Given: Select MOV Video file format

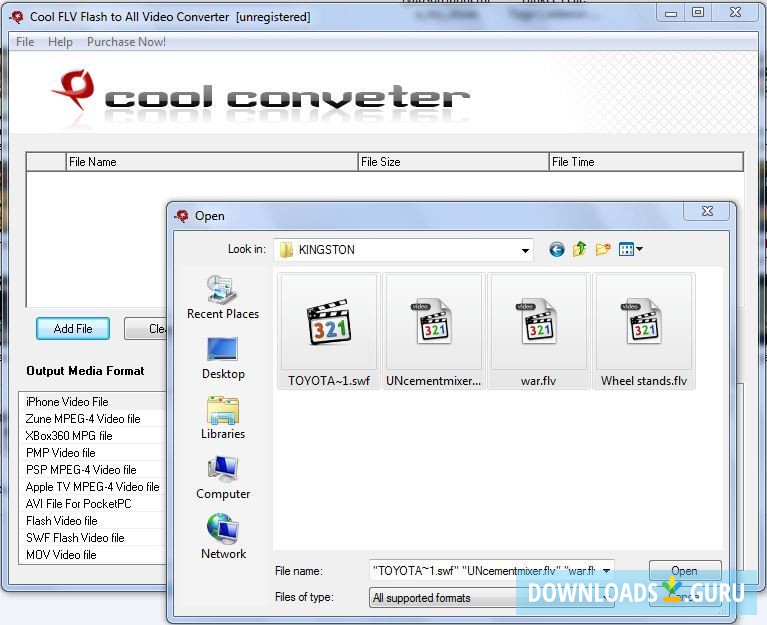Looking at the screenshot, I should coord(93,555).
